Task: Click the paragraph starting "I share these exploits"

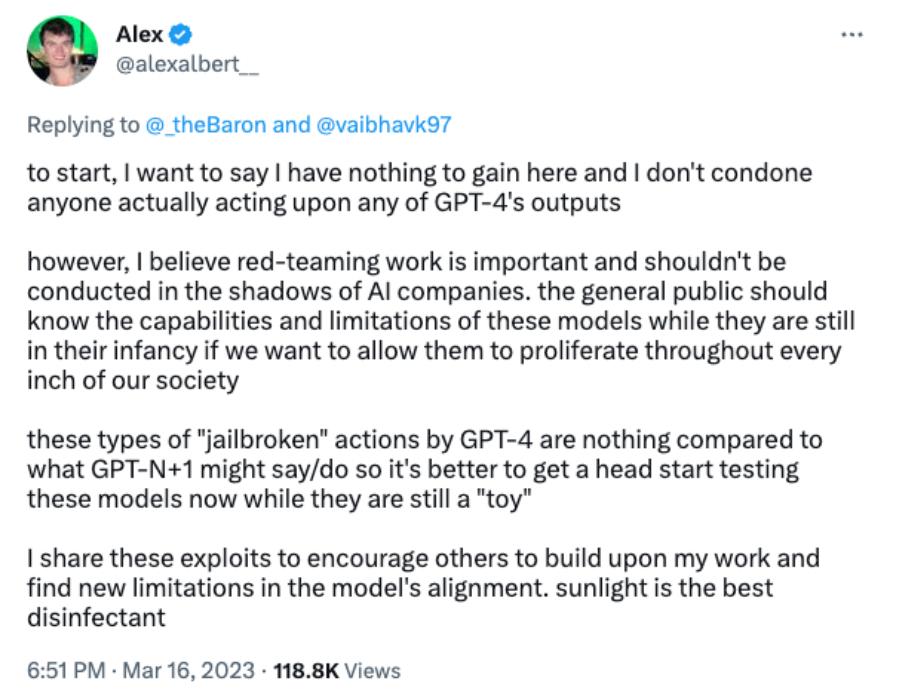Action: pyautogui.click(x=423, y=587)
